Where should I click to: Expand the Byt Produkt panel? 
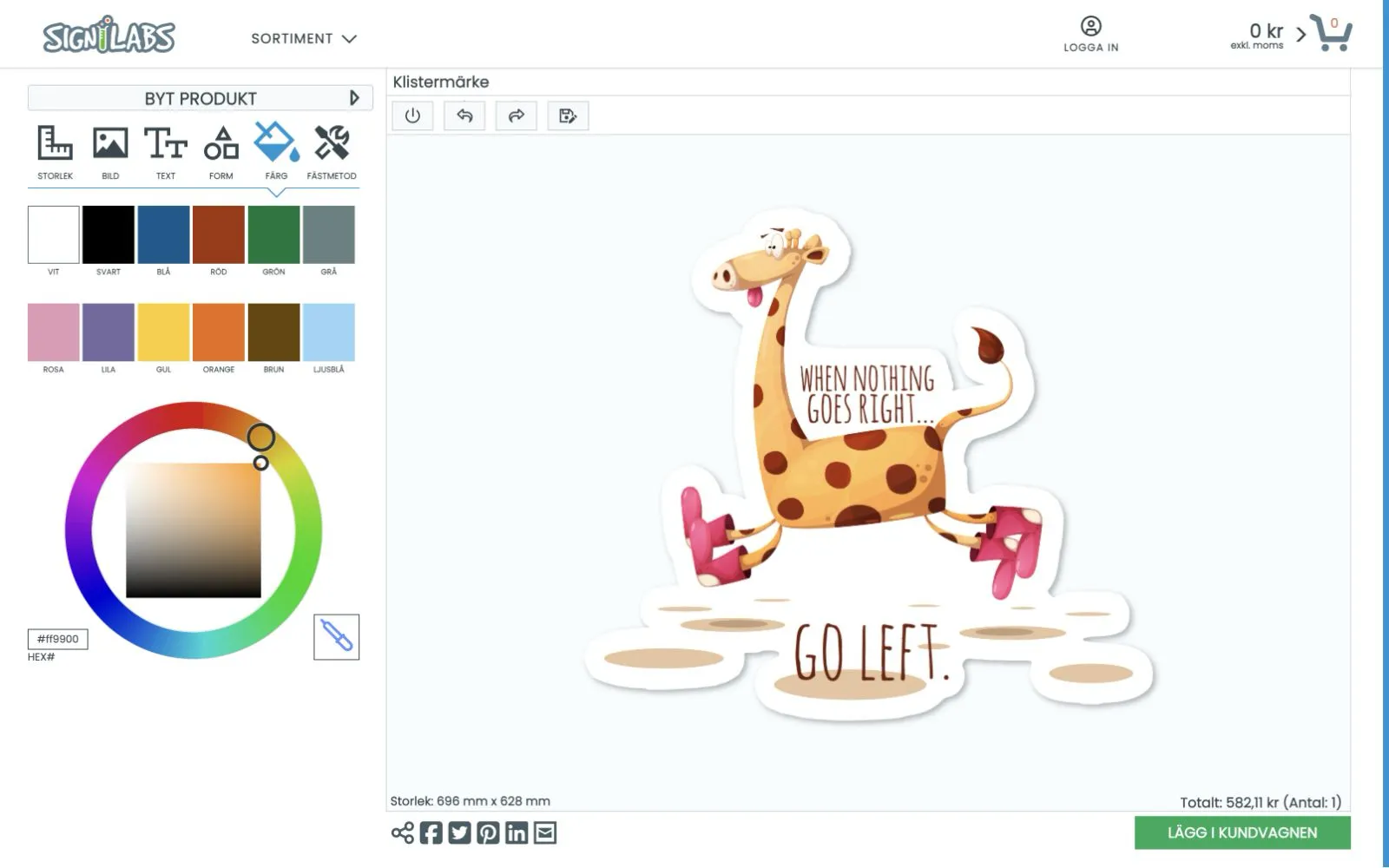pos(201,98)
